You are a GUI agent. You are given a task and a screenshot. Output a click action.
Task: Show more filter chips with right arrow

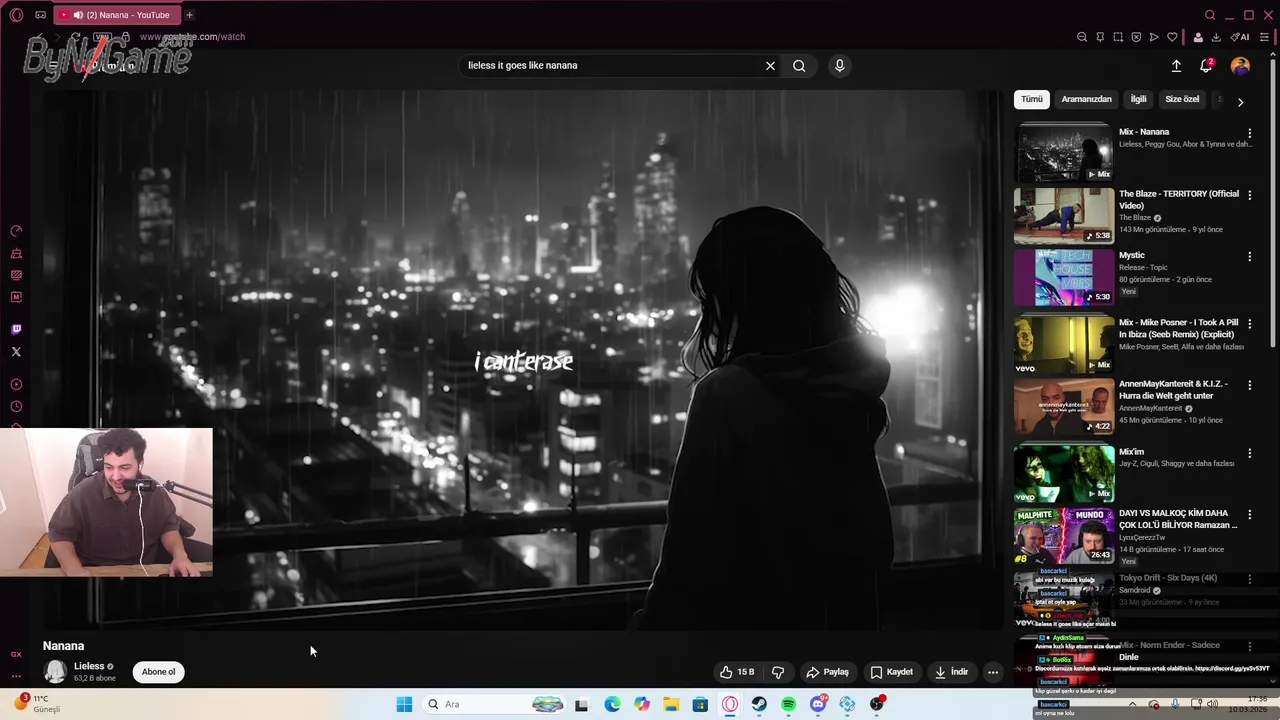point(1240,102)
